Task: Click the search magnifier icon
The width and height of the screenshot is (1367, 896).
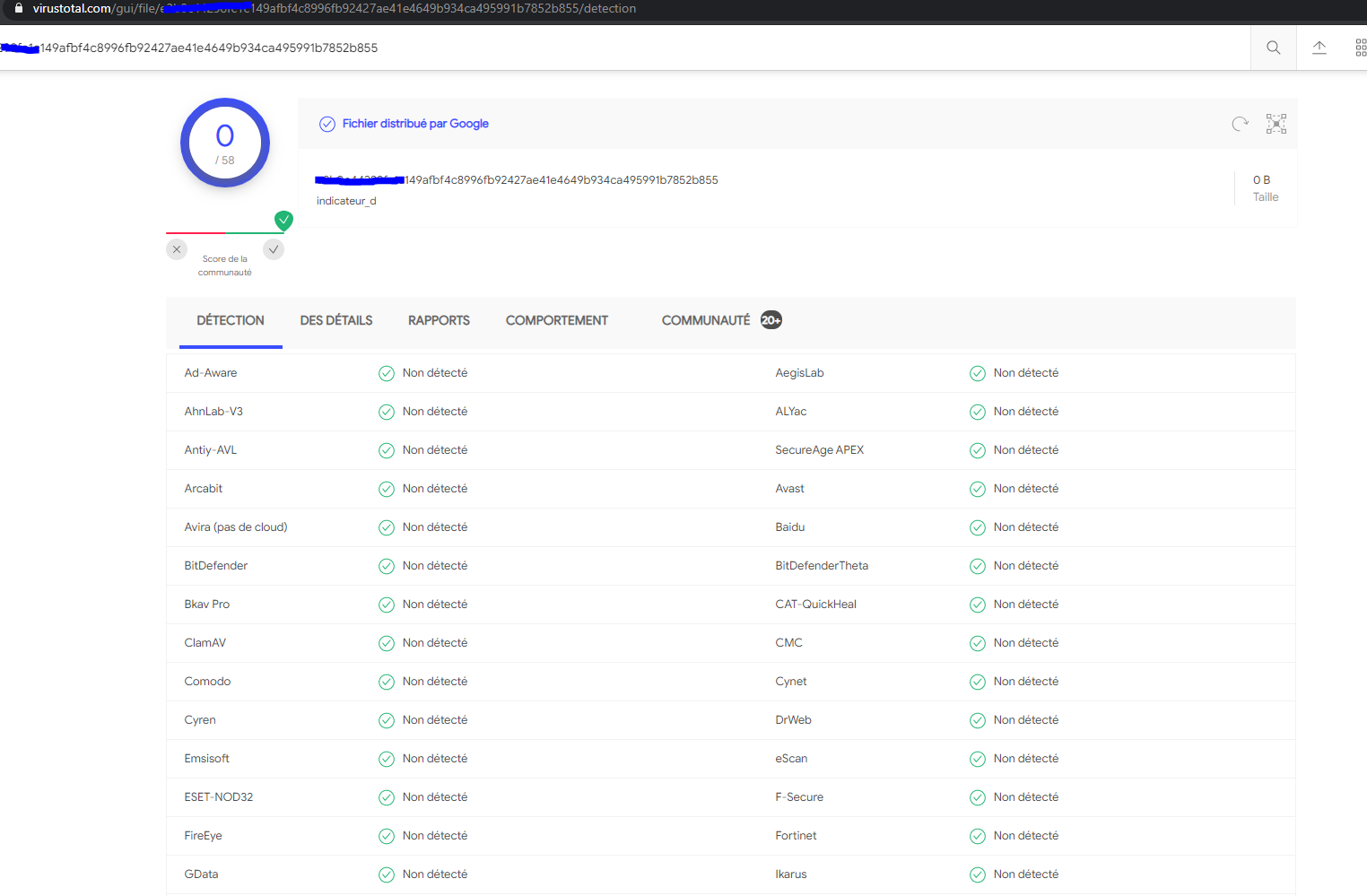Action: click(1273, 48)
